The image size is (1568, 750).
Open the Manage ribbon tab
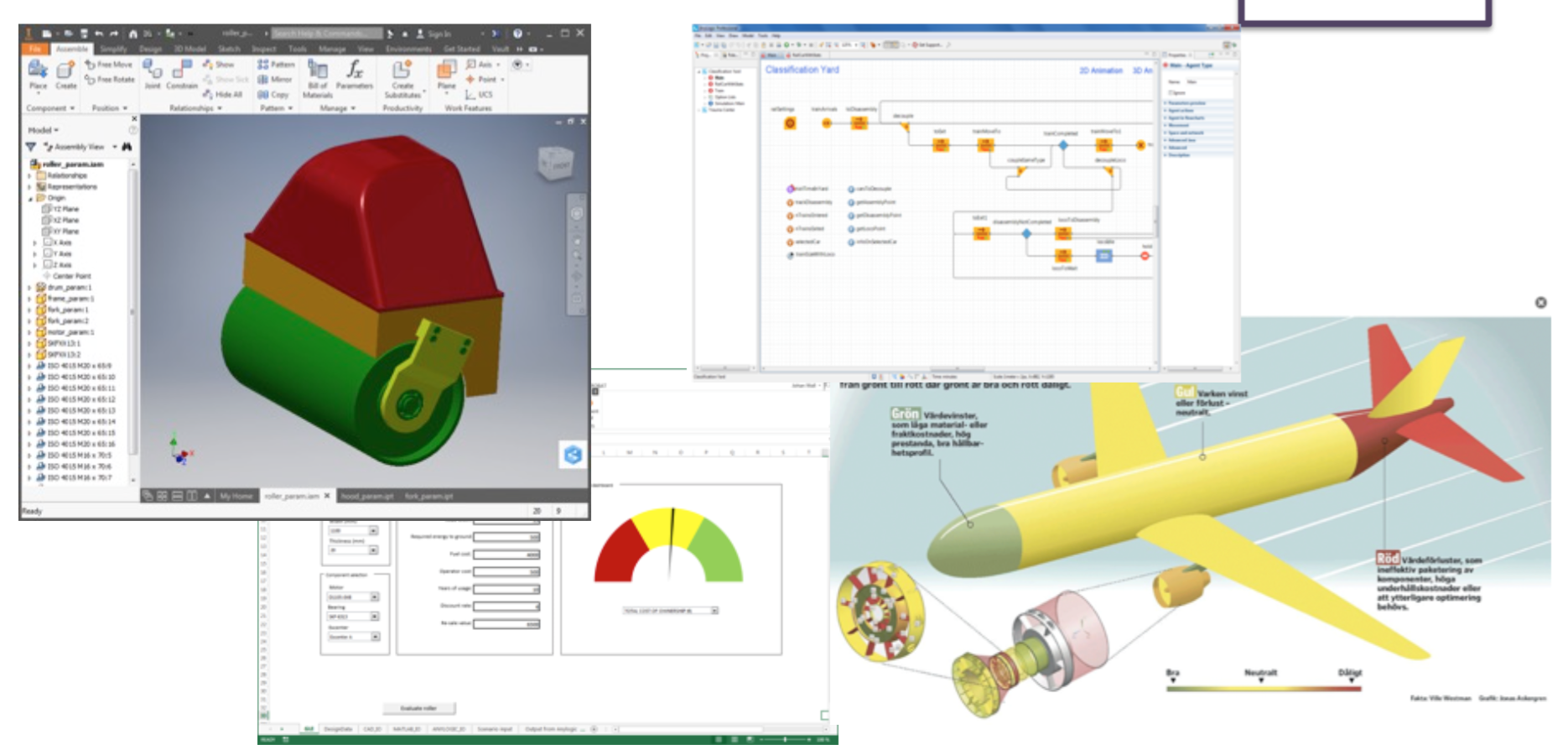click(332, 49)
